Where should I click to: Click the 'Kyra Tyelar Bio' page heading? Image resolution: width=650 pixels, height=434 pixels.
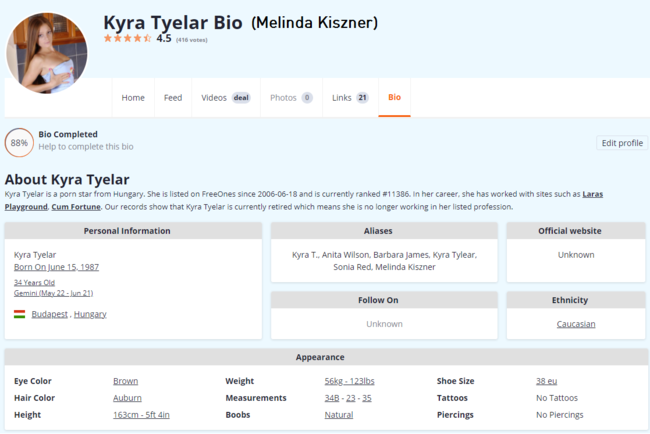tap(173, 22)
